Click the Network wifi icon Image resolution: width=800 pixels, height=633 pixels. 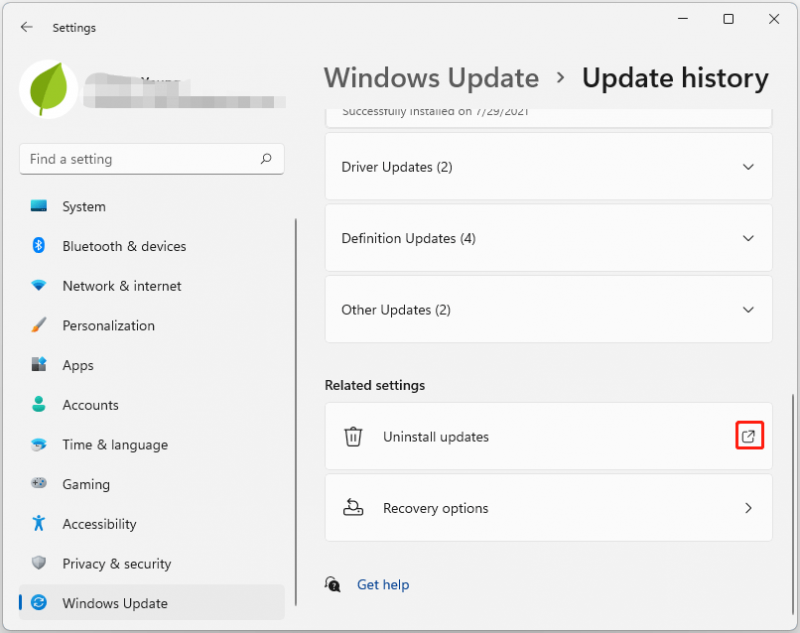[x=39, y=286]
